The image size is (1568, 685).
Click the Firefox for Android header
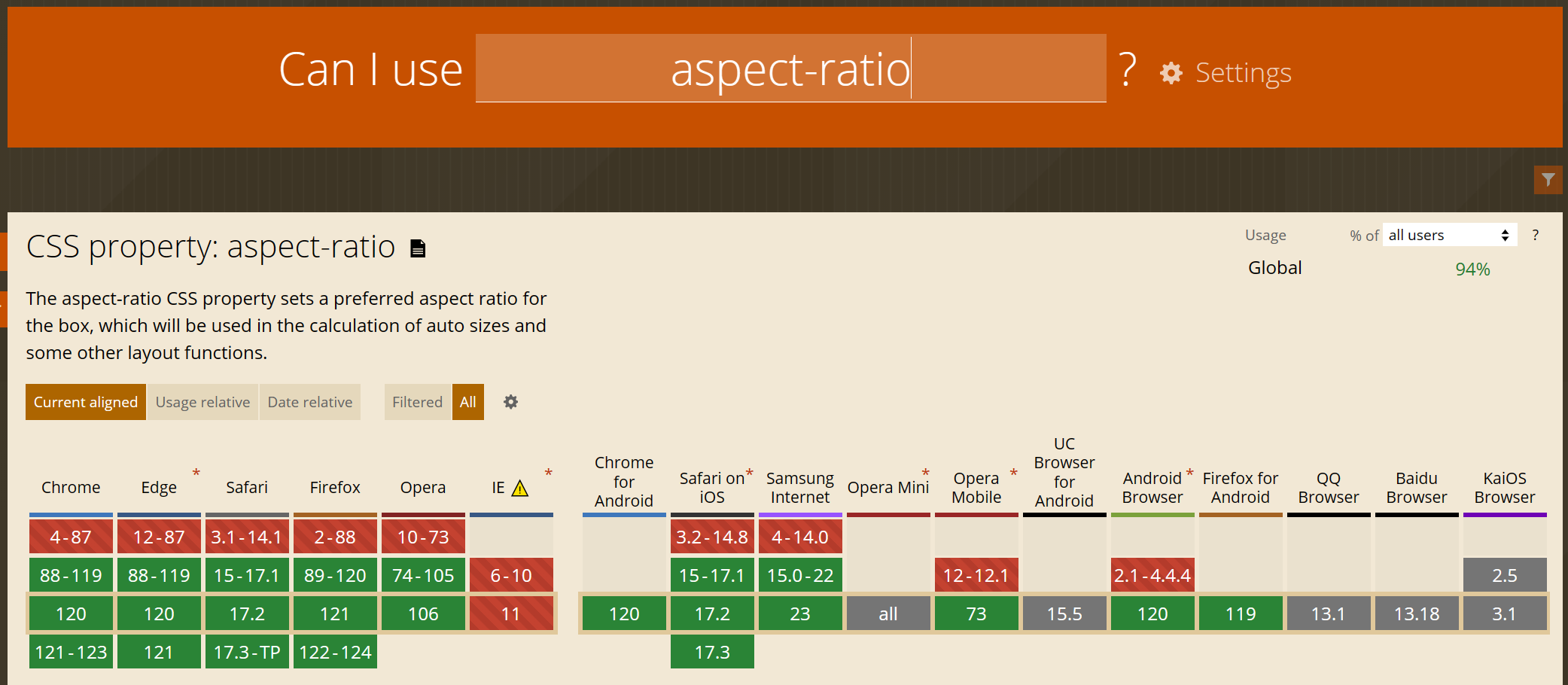pyautogui.click(x=1241, y=488)
